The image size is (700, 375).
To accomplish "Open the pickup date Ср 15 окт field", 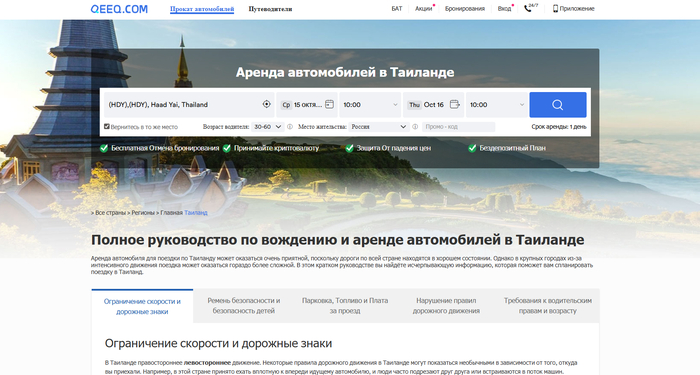I will (307, 105).
